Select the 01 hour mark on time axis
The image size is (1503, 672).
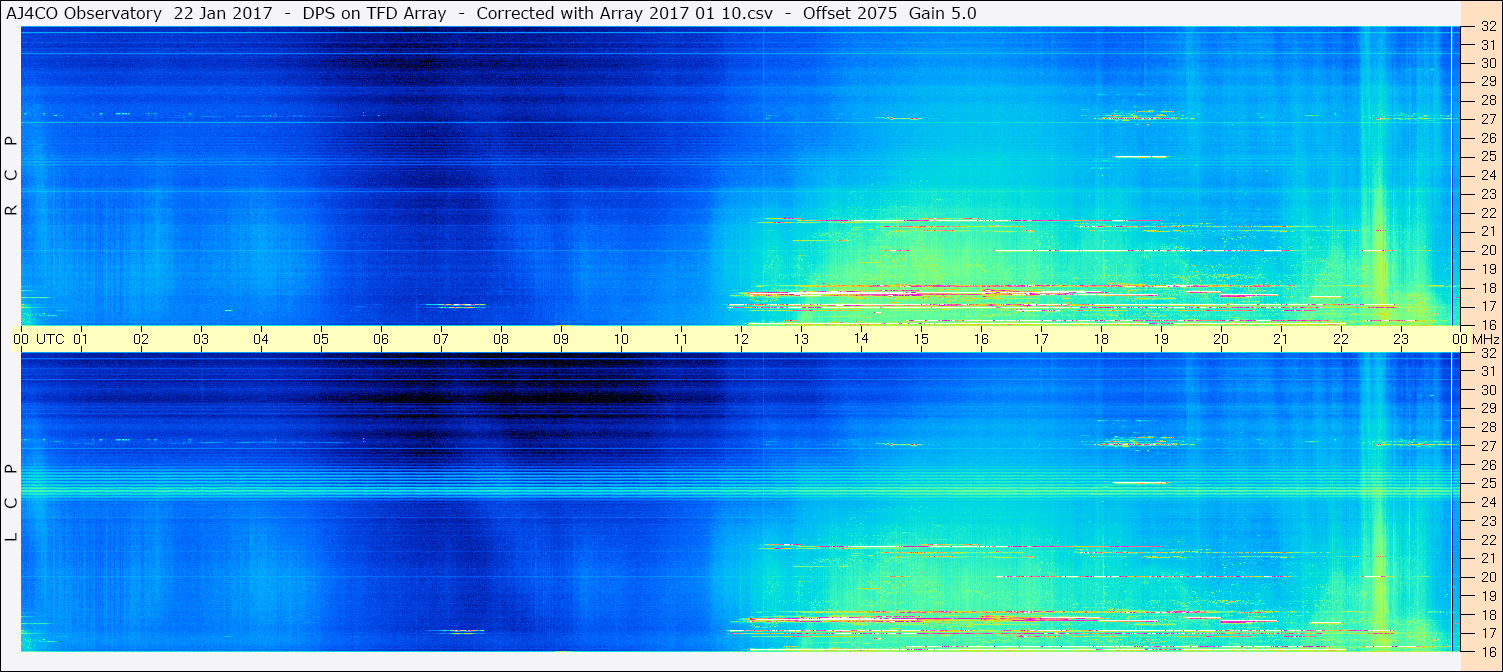[x=81, y=339]
